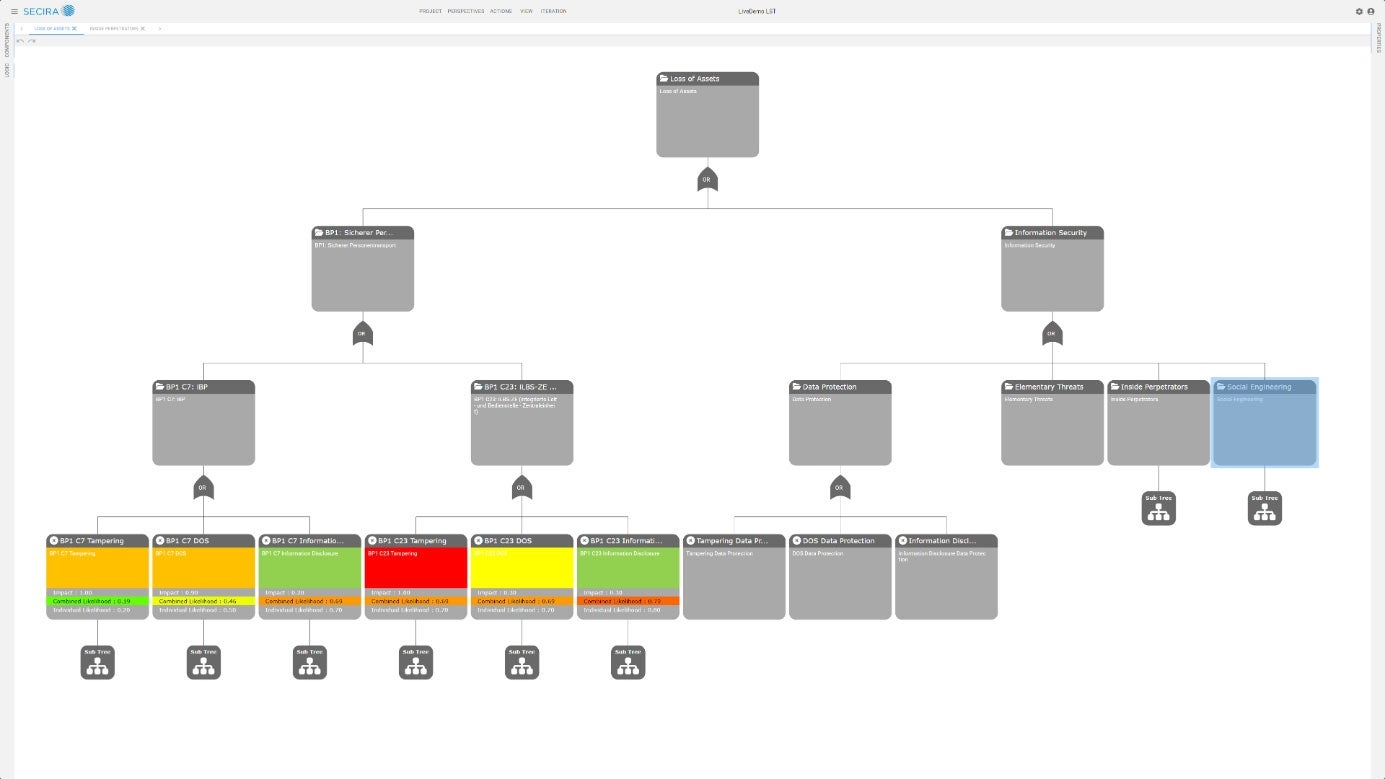
Task: Open the Actions menu
Action: pos(501,11)
